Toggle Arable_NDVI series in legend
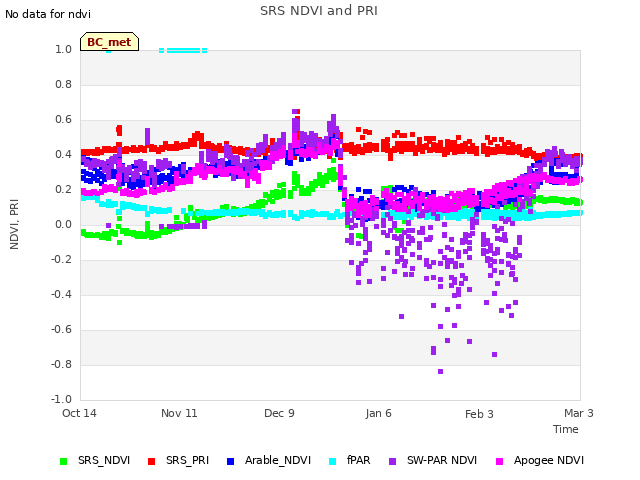Image resolution: width=640 pixels, height=480 pixels. [269, 460]
